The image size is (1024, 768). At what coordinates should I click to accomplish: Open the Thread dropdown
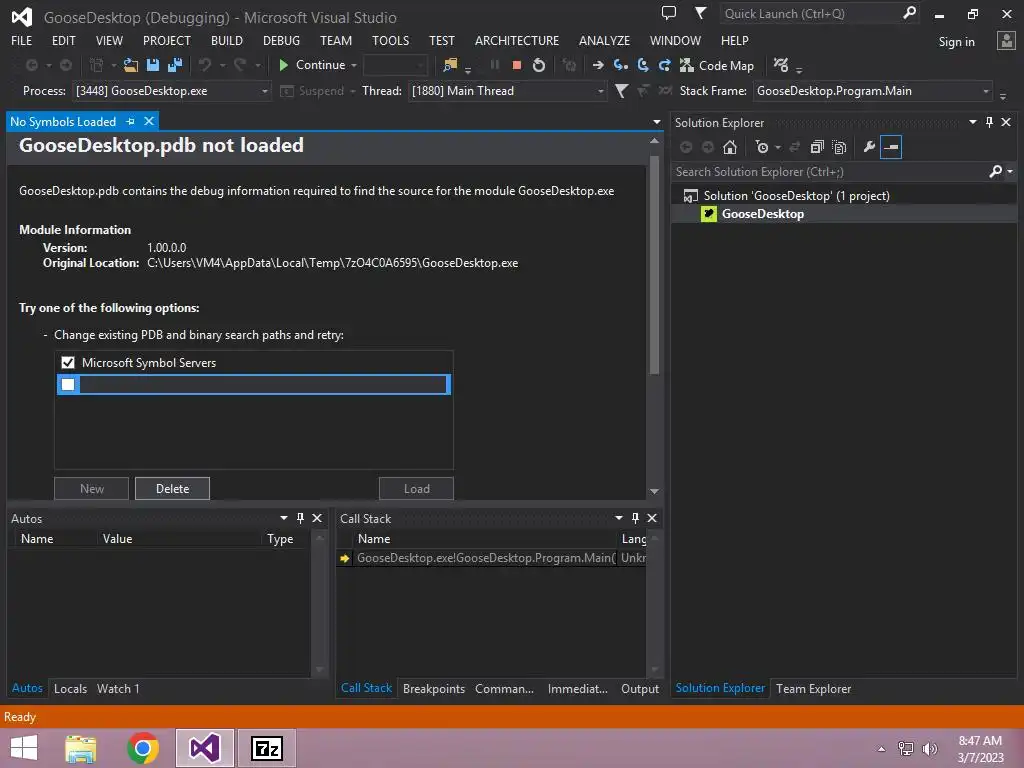pyautogui.click(x=600, y=91)
